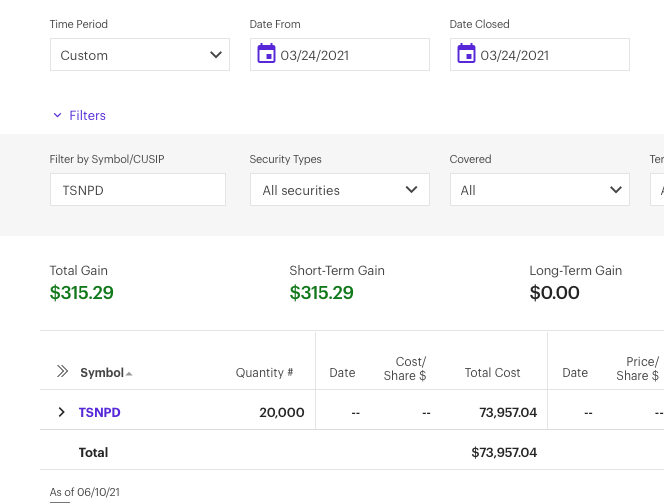Image resolution: width=664 pixels, height=503 pixels.
Task: Open the Security Types dropdown
Action: click(340, 190)
